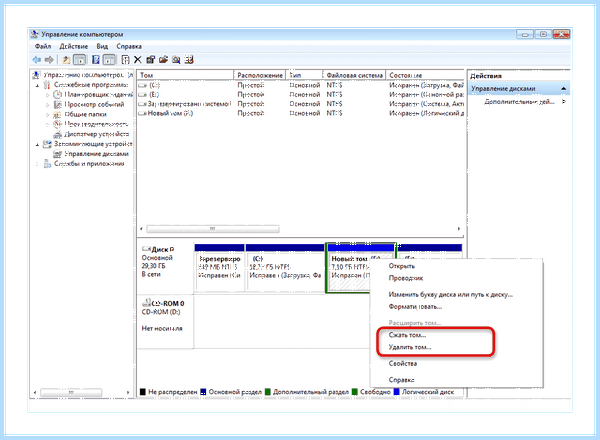The width and height of the screenshot is (600, 440).
Task: Click the Refresh toolbar icon
Action: click(x=125, y=60)
